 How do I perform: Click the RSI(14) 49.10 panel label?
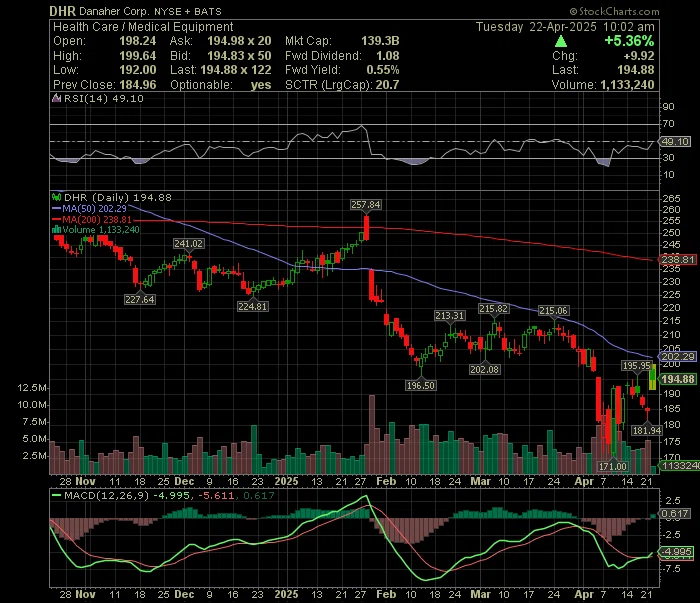click(104, 98)
